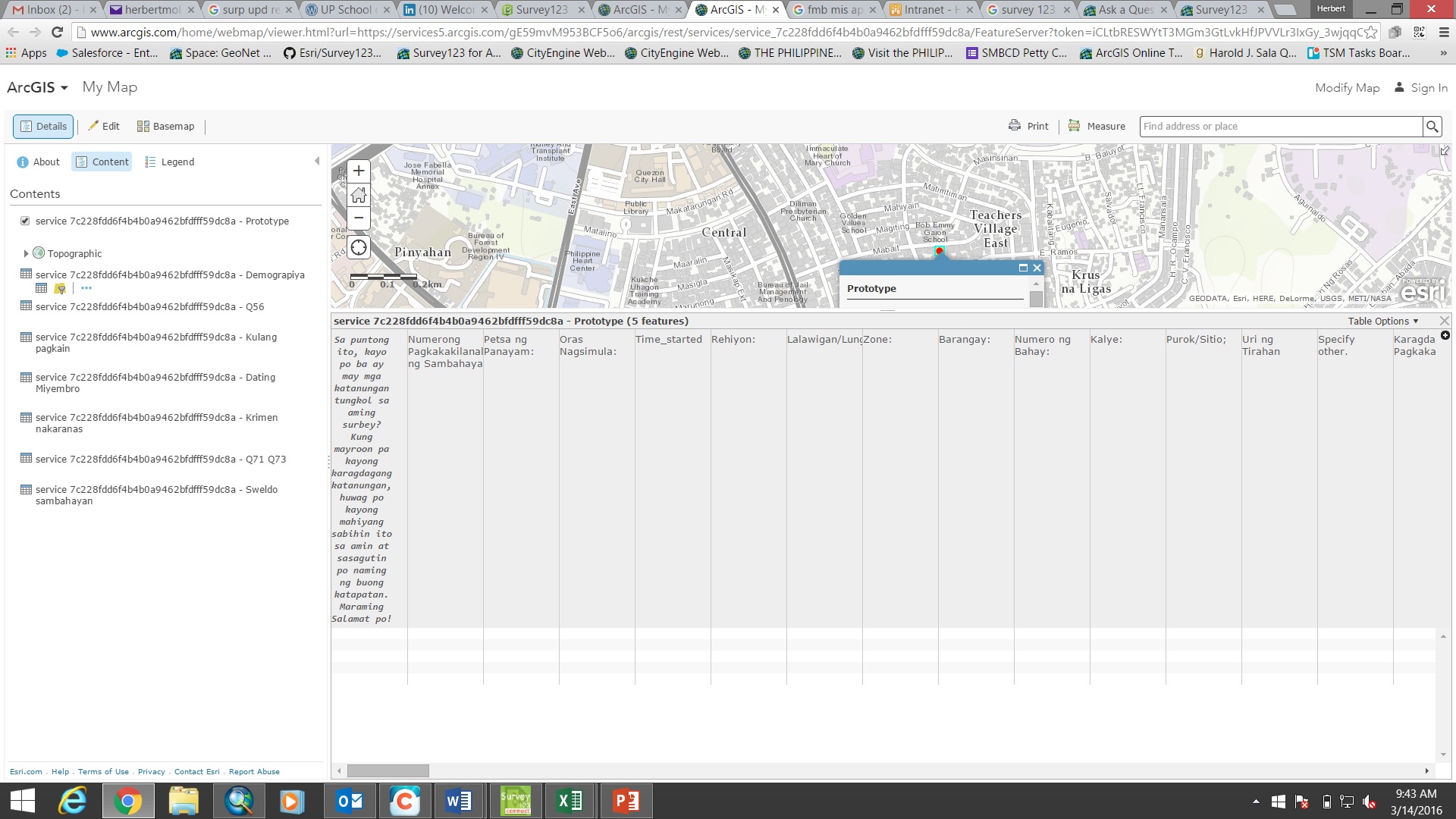Switch to the Content tab
1456x819 pixels.
pyautogui.click(x=102, y=162)
